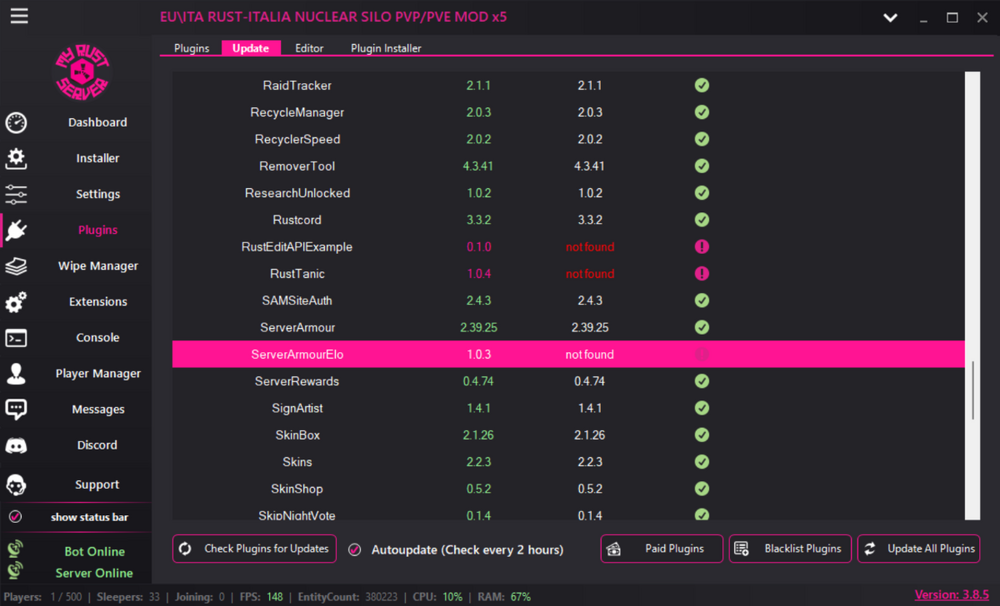Image resolution: width=1000 pixels, height=606 pixels.
Task: Click the Dashboard gauge icon
Action: [x=16, y=123]
